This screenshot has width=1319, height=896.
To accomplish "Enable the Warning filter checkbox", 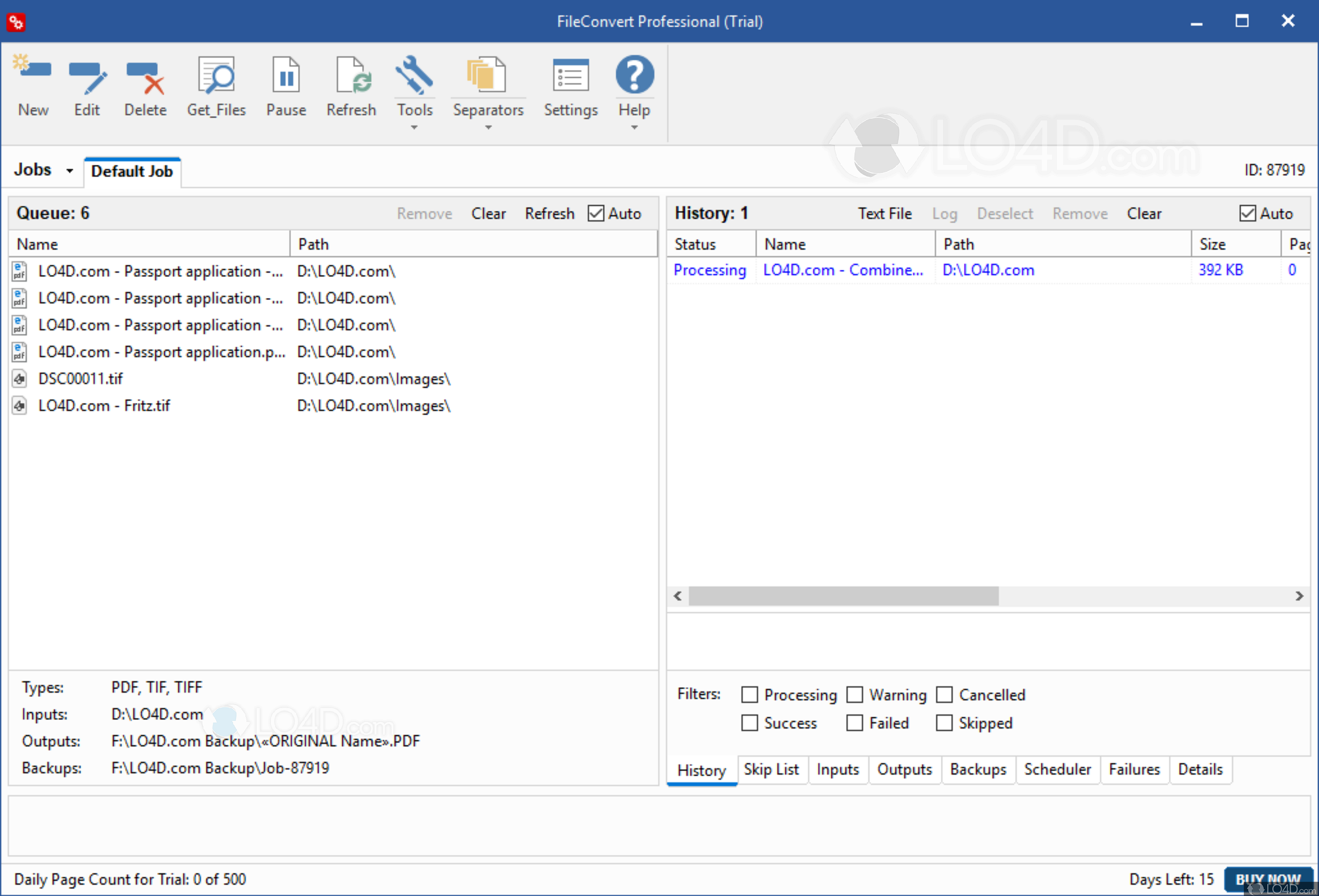I will pos(853,695).
